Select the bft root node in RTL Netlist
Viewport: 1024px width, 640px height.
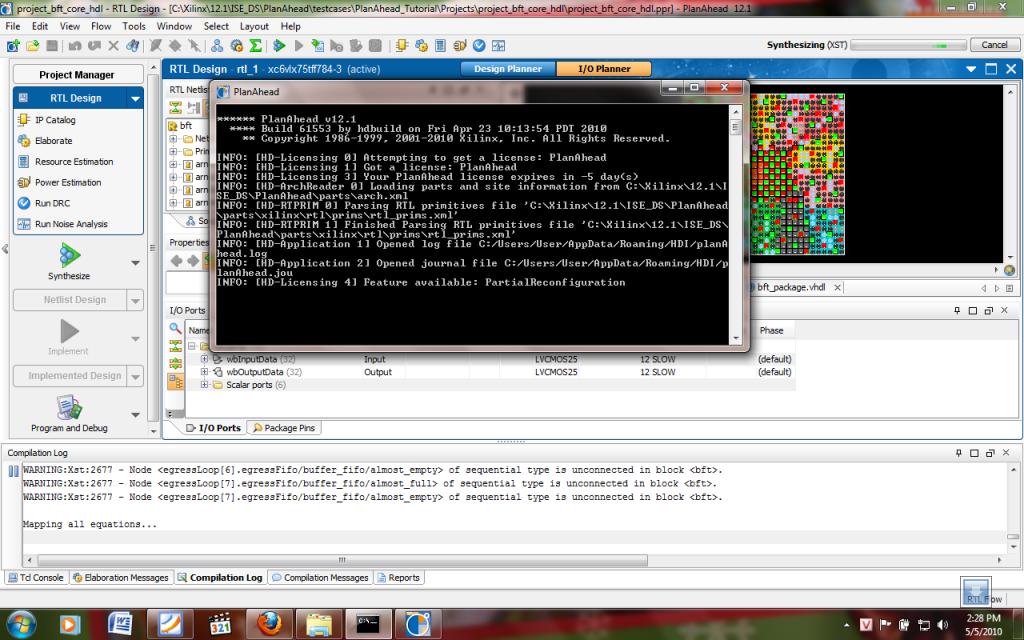185,125
